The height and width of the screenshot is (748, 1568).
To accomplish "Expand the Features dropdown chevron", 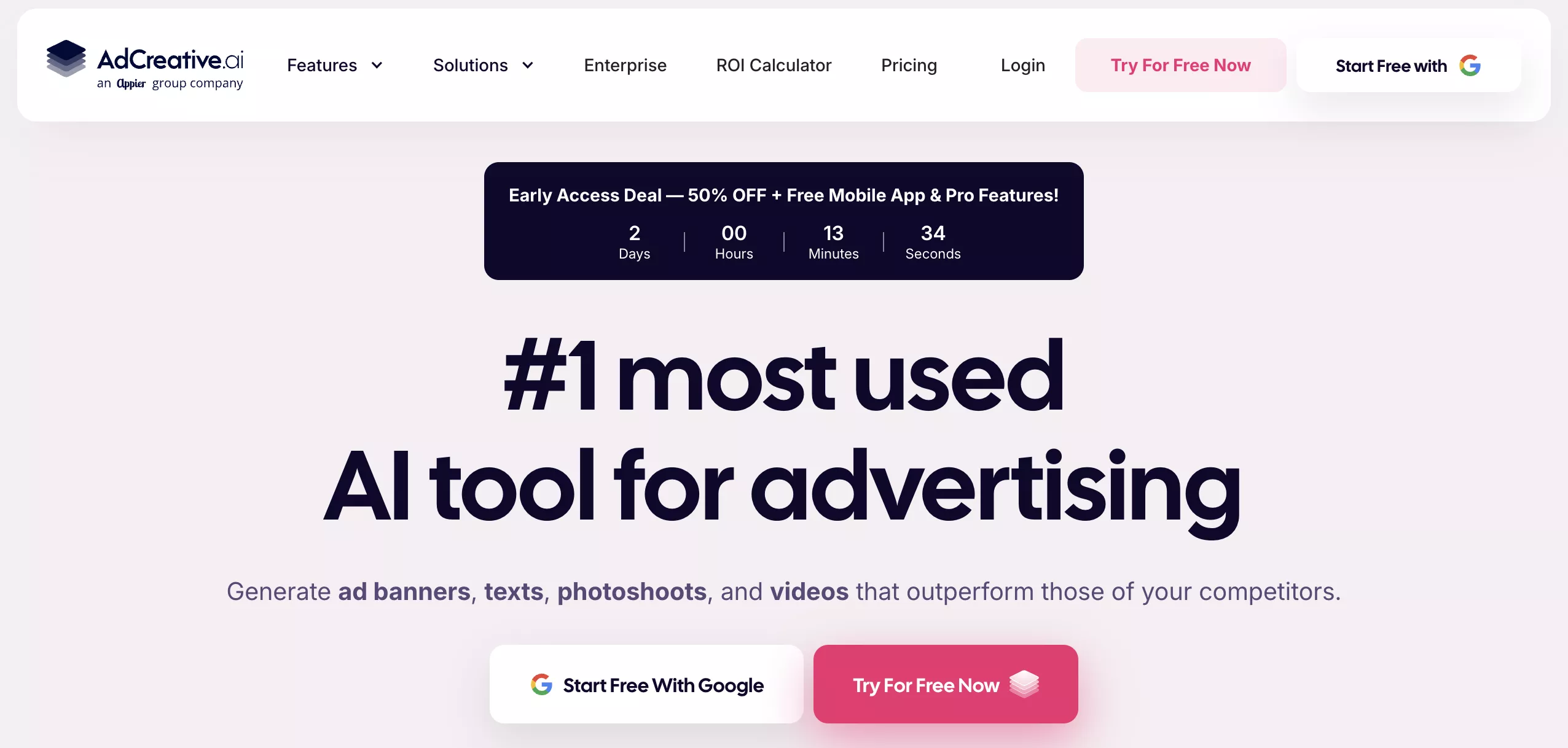I will click(377, 65).
